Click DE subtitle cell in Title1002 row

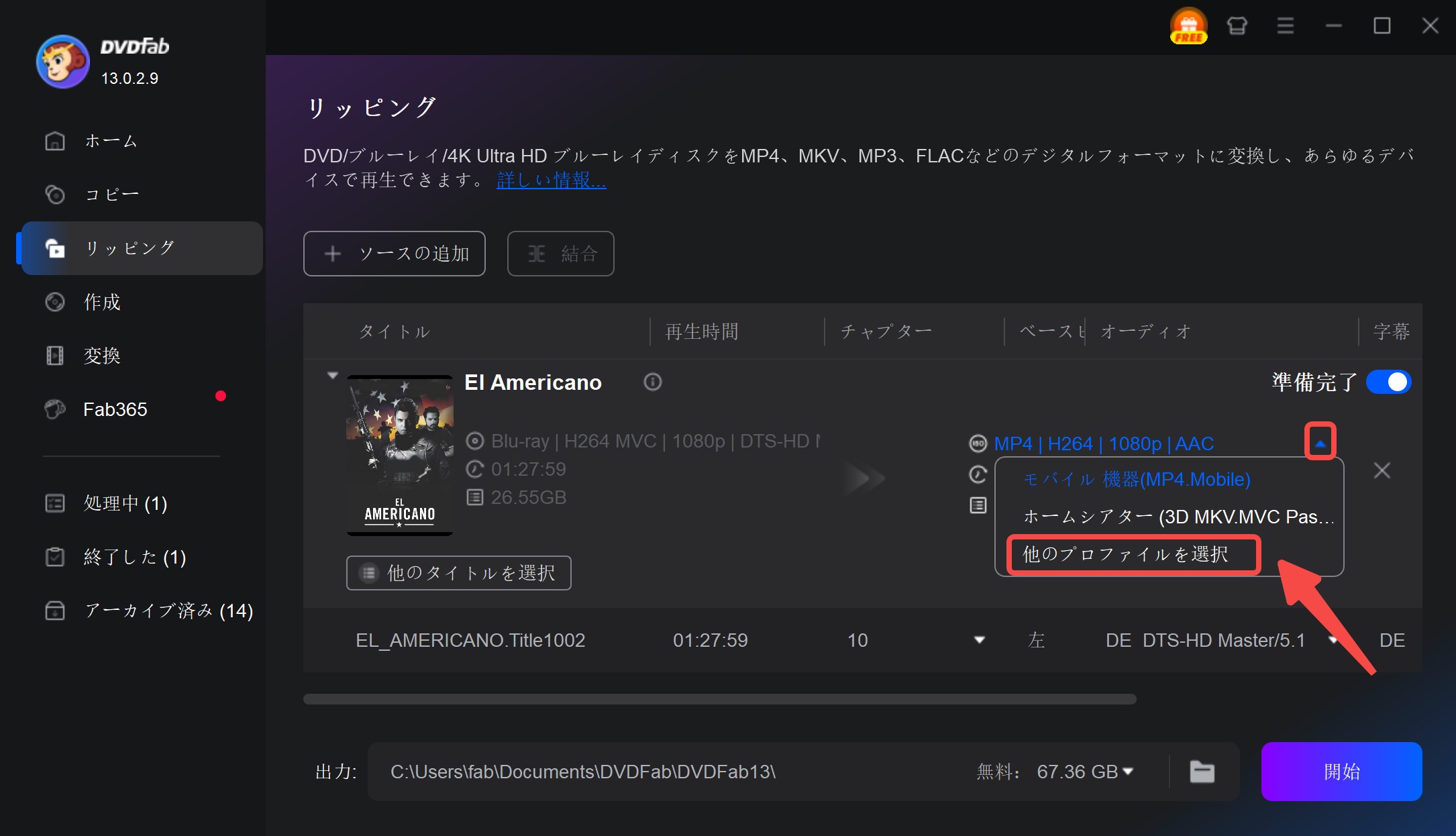(x=1392, y=640)
